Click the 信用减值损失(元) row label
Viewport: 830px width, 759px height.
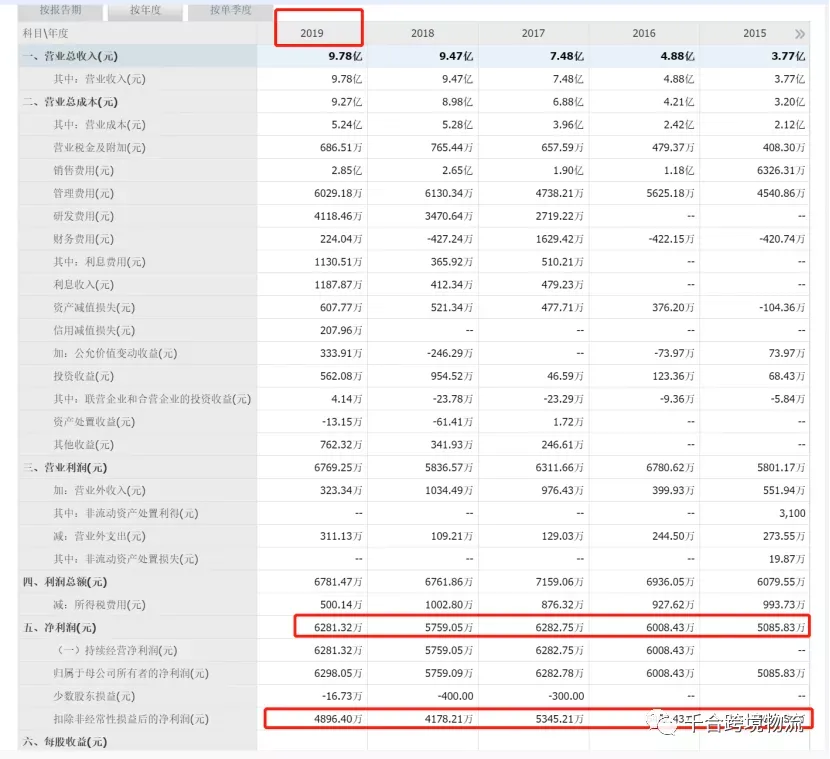(x=94, y=330)
